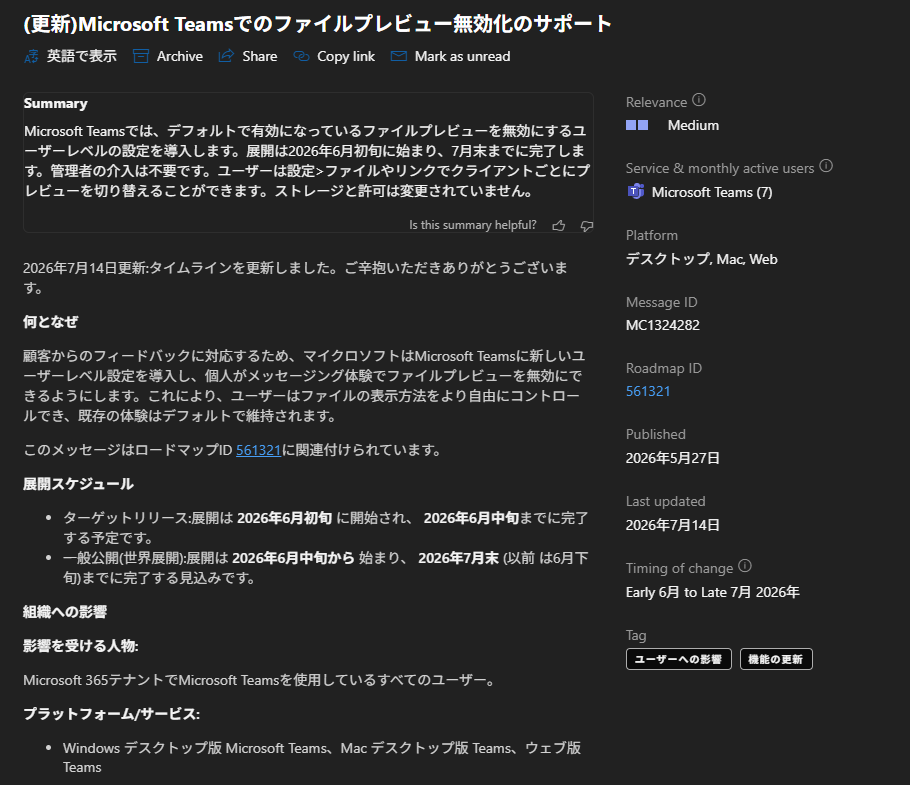Select the ユーザーへの影響 tag
This screenshot has width=910, height=785.
(678, 659)
